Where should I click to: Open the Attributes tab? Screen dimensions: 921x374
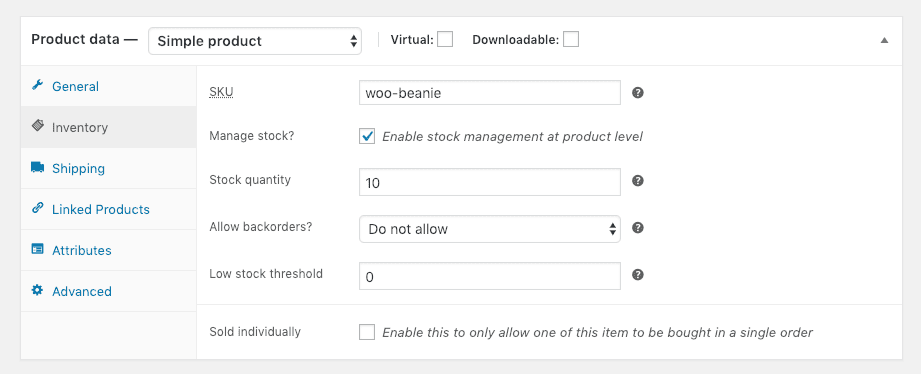[109, 251]
